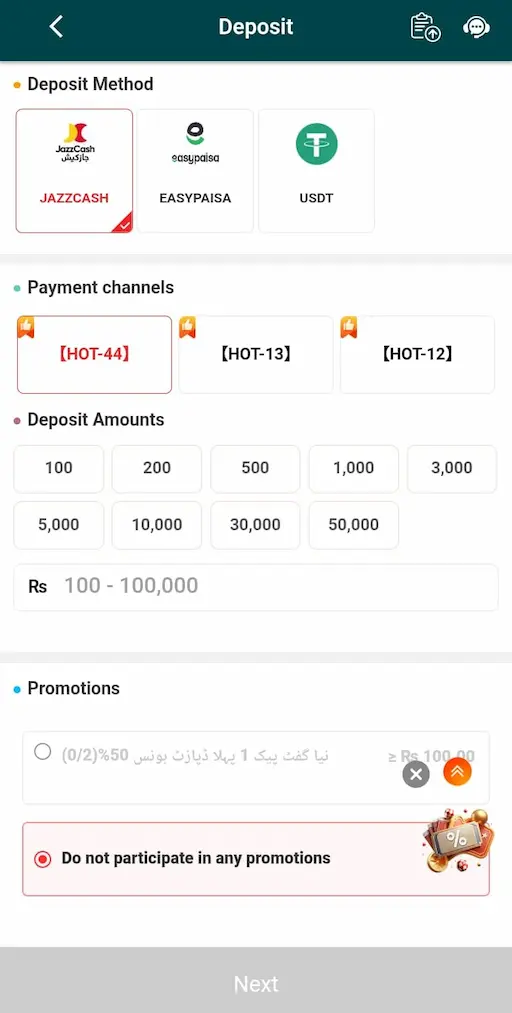Tap the Deposit Amounts heading
Image resolution: width=512 pixels, height=1013 pixels.
(x=96, y=420)
